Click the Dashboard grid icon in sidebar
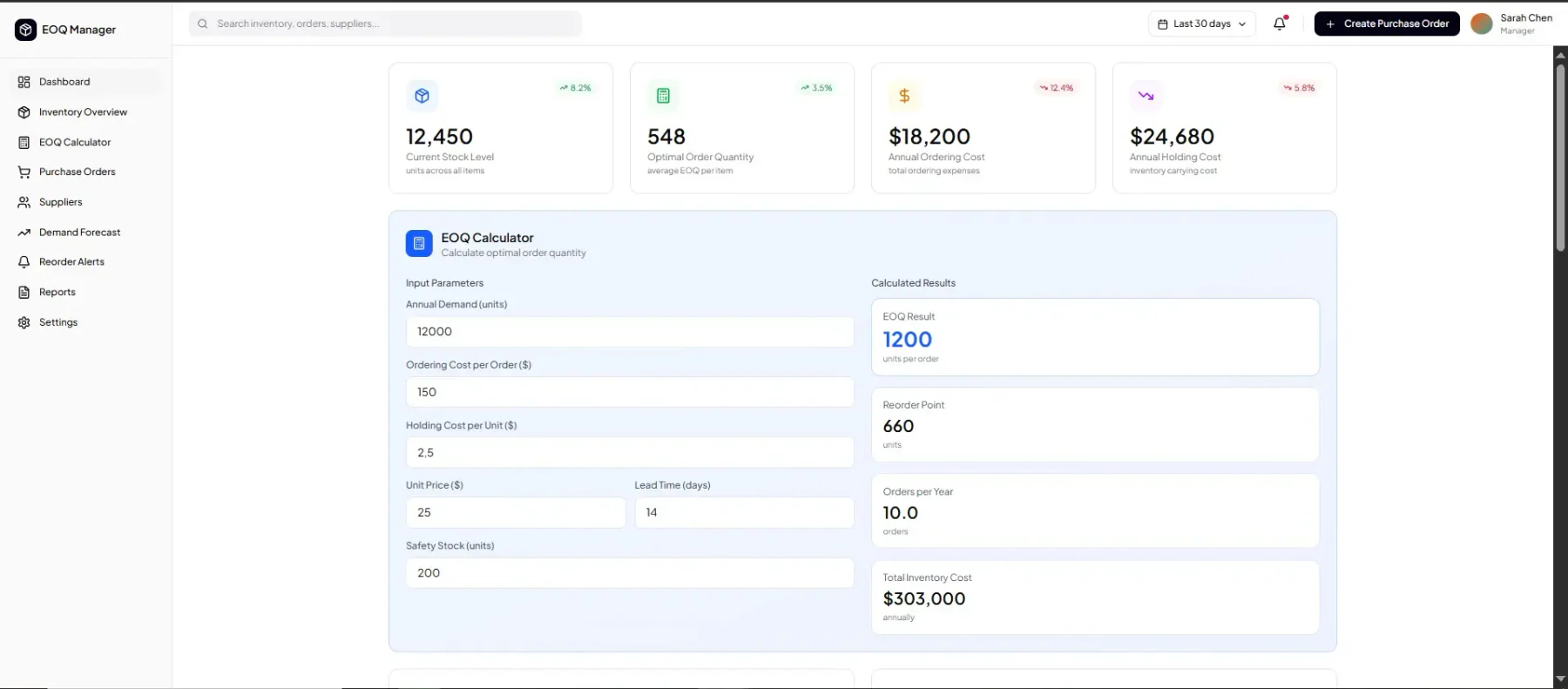The height and width of the screenshot is (689, 1568). click(24, 82)
